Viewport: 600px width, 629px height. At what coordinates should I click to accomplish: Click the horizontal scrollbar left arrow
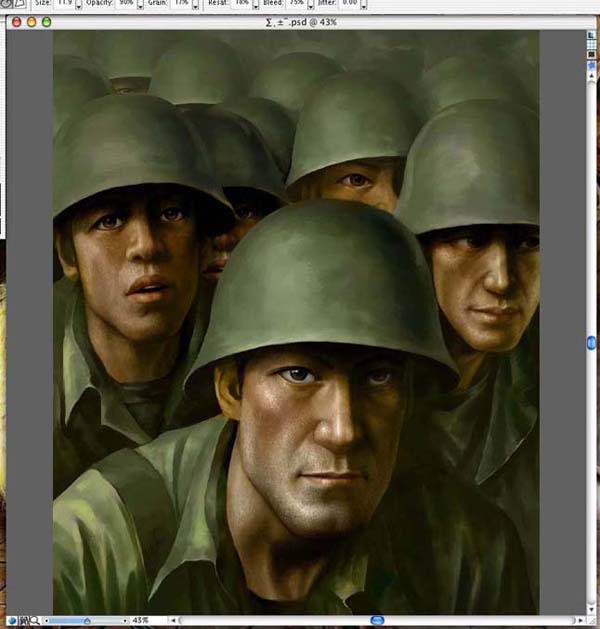(173, 621)
